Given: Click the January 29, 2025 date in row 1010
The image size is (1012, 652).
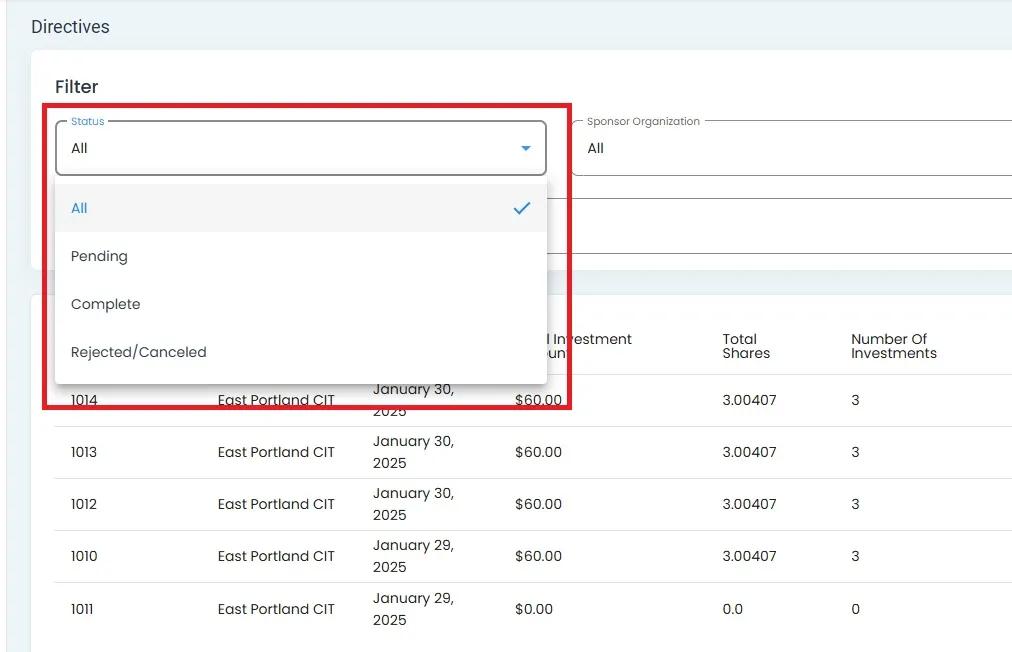Looking at the screenshot, I should (x=413, y=556).
